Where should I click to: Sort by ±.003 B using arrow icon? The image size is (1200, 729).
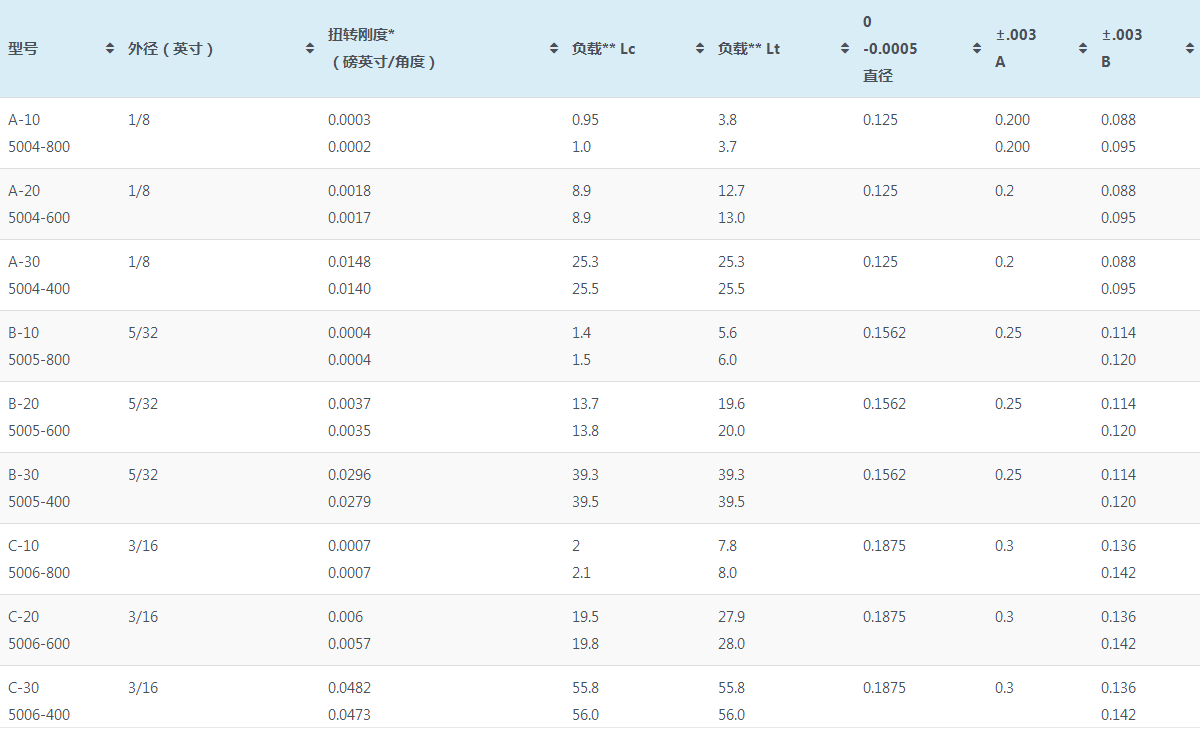(x=1189, y=49)
